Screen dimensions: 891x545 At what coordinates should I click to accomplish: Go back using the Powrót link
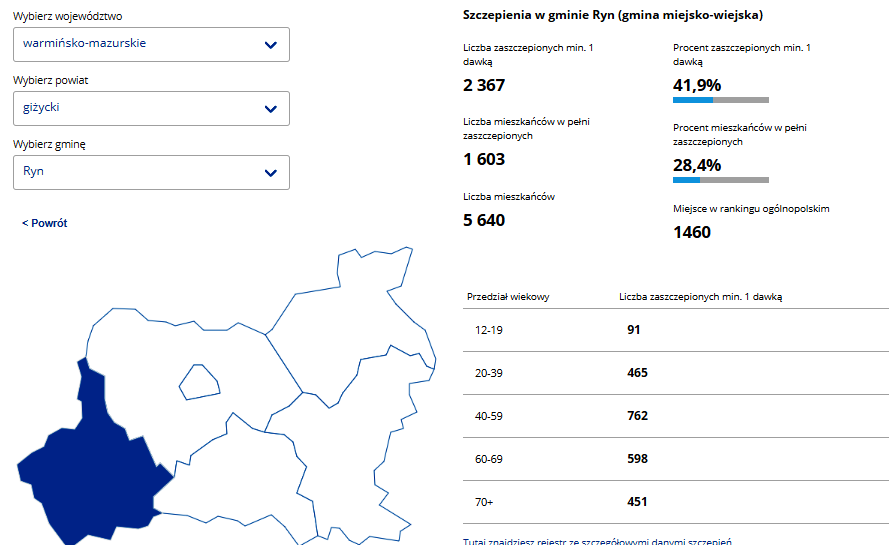45,223
